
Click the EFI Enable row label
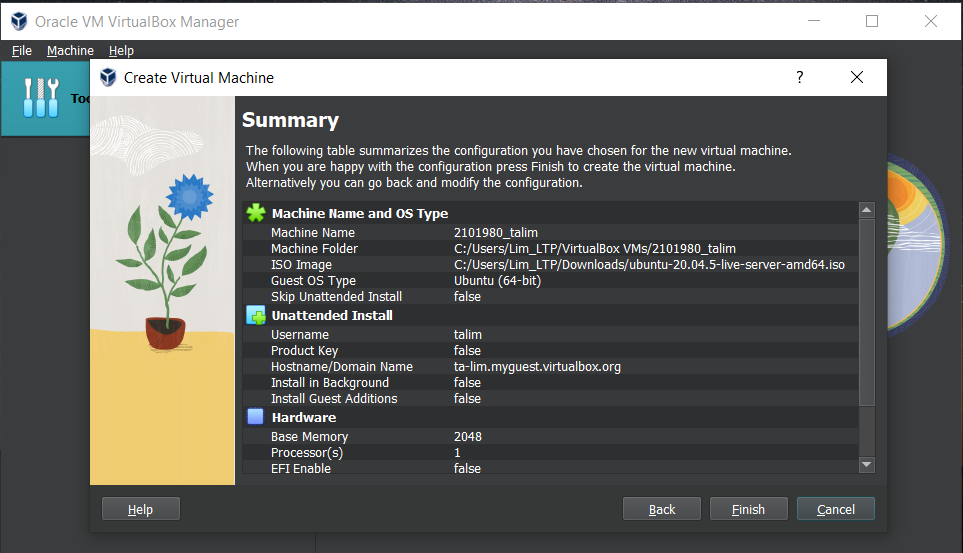tap(301, 468)
